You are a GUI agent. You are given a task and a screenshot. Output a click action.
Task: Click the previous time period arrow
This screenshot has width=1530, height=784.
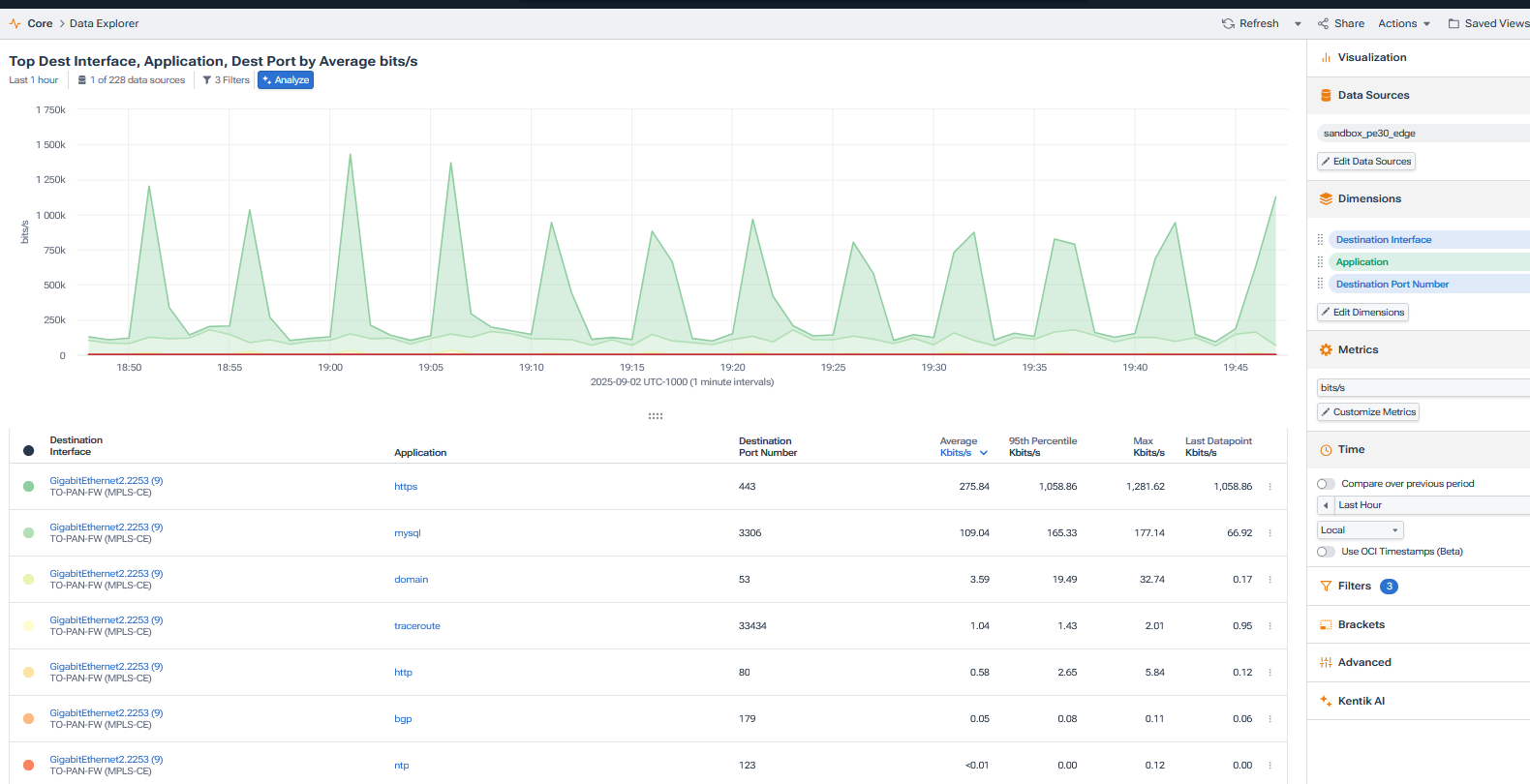click(x=1326, y=505)
